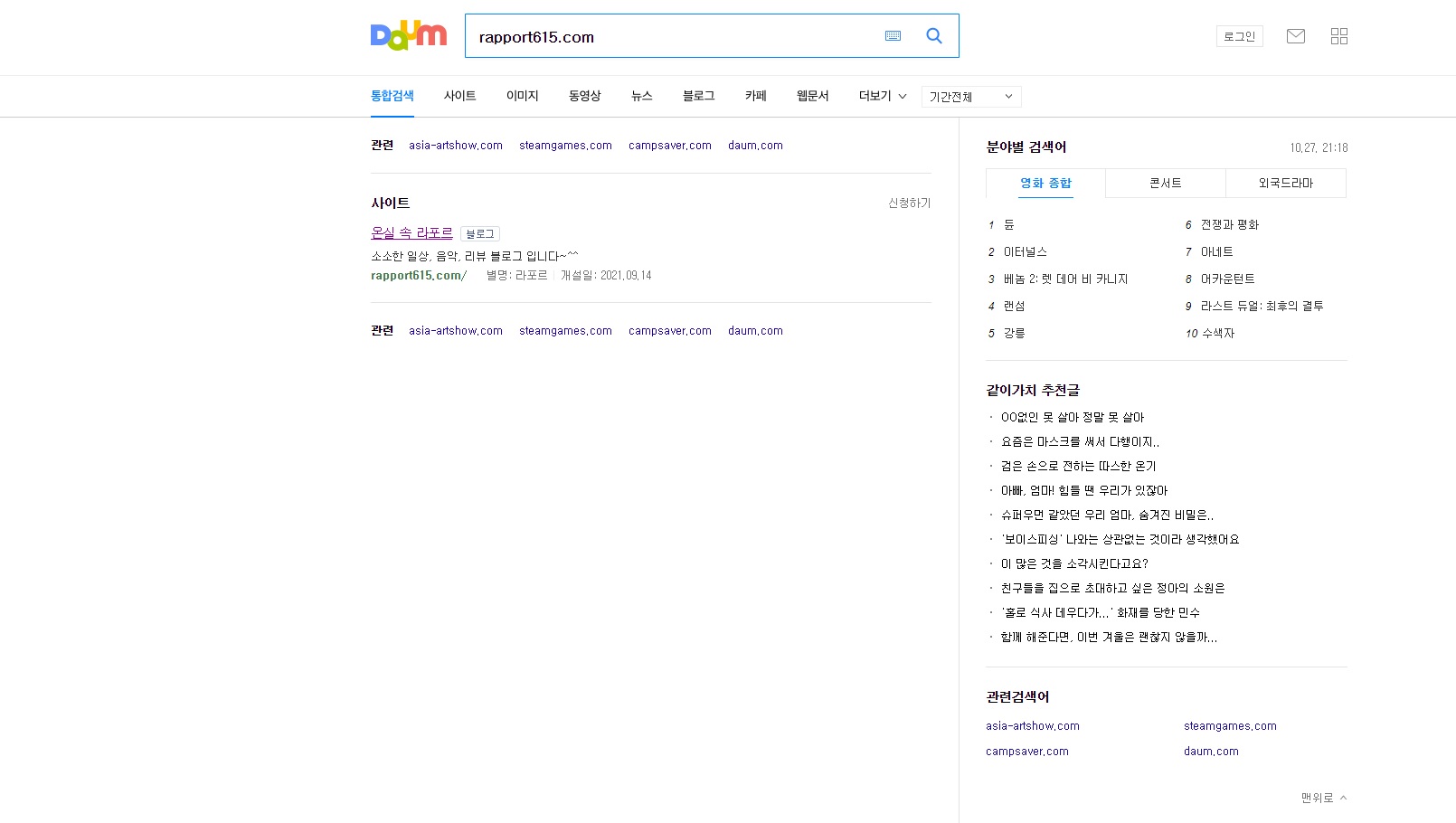Switch to the 외국드라마 tab

pos(1286,183)
